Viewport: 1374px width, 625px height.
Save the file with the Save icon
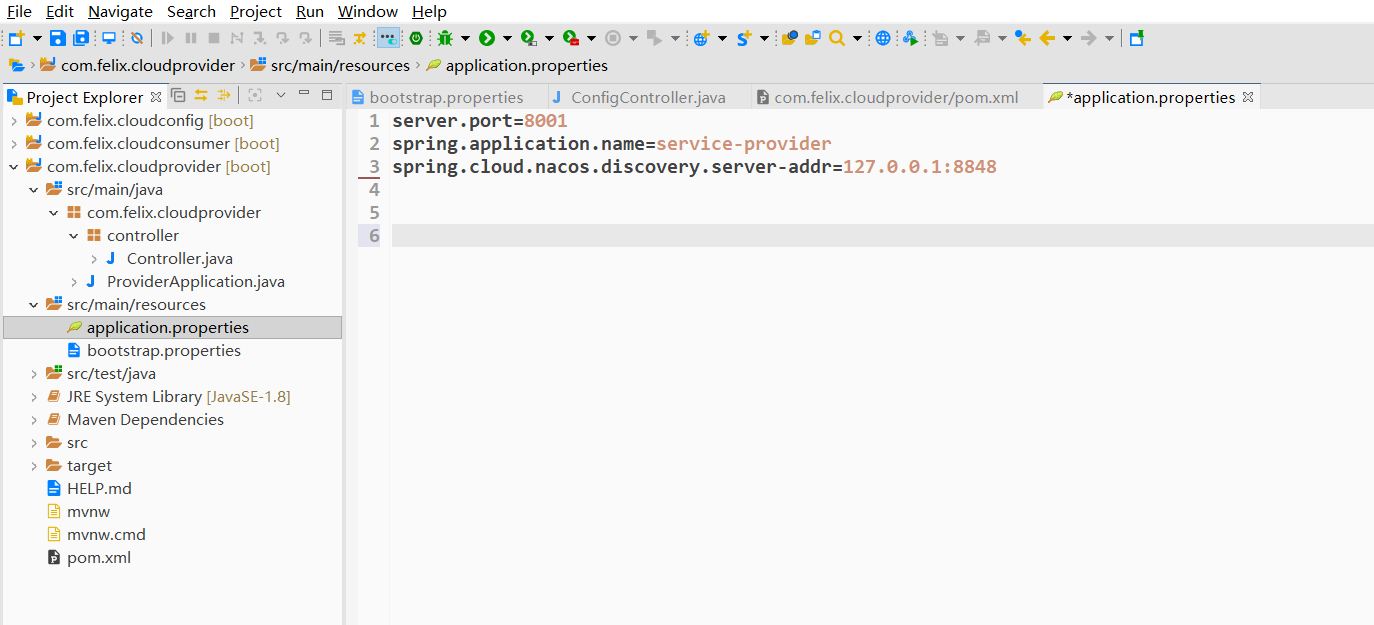click(57, 38)
